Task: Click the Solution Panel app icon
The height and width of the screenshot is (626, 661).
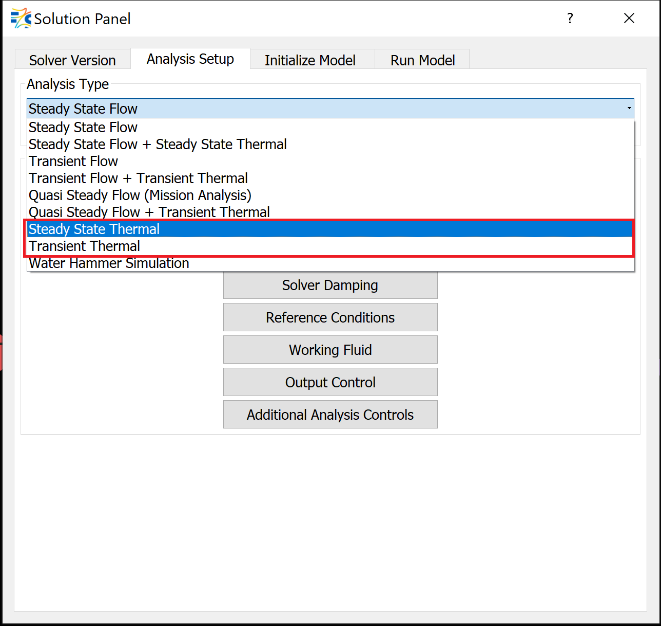Action: pos(20,18)
